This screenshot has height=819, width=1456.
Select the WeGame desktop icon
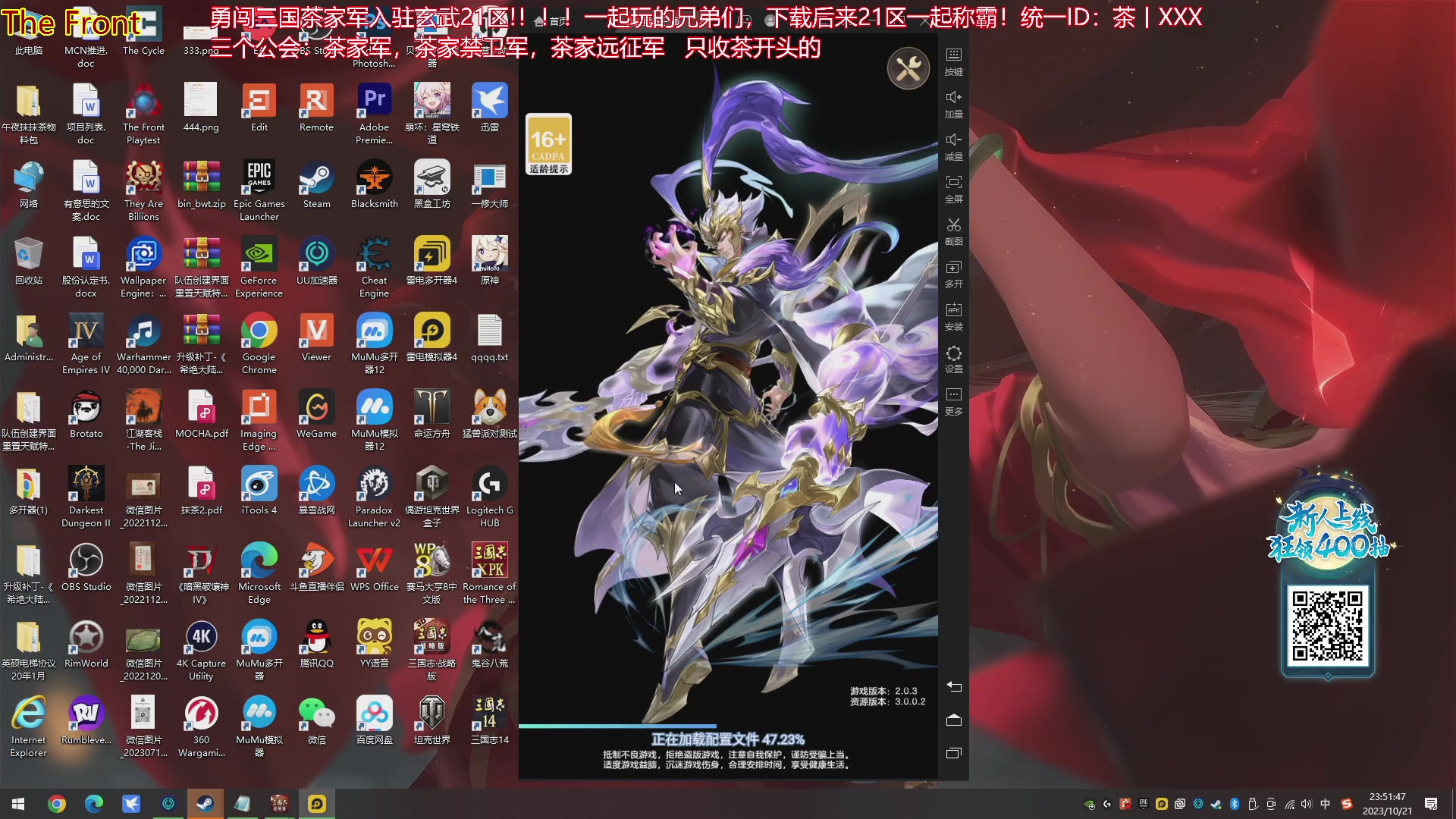click(x=316, y=414)
